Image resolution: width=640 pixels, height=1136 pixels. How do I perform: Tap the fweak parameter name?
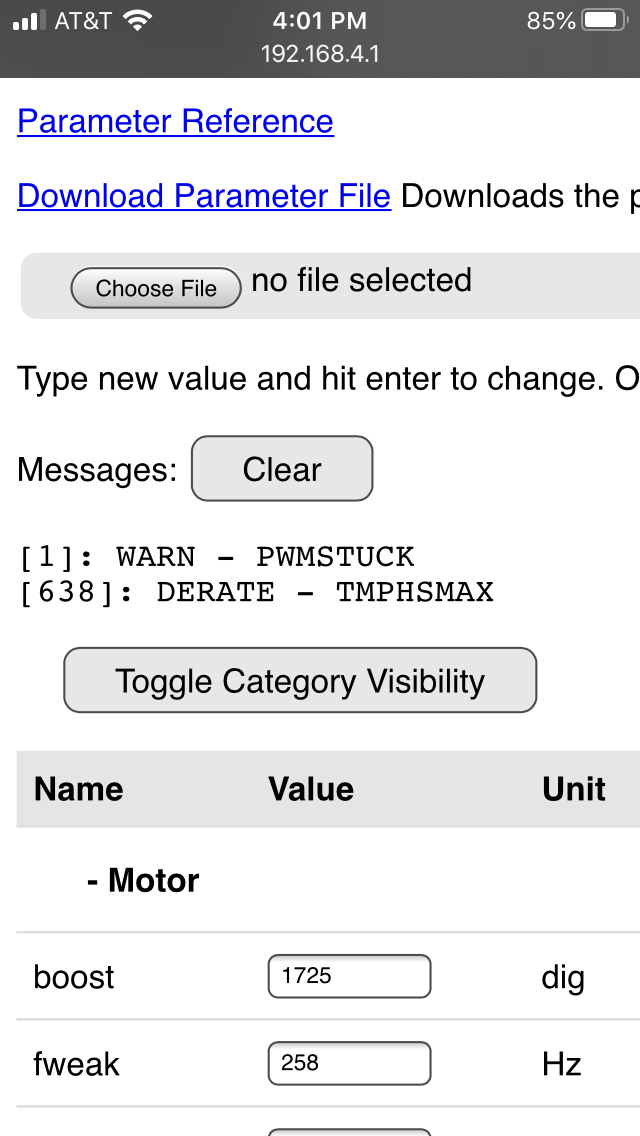click(x=76, y=1064)
